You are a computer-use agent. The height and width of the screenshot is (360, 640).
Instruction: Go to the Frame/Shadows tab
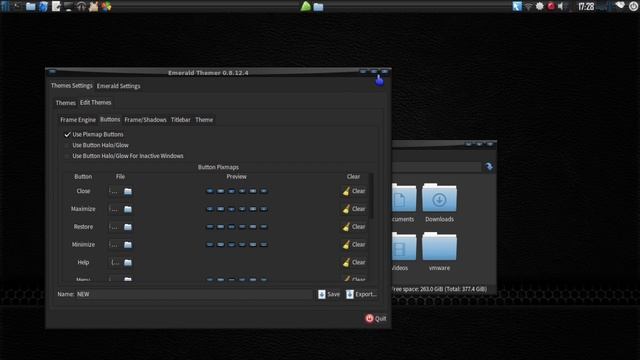[x=145, y=120]
